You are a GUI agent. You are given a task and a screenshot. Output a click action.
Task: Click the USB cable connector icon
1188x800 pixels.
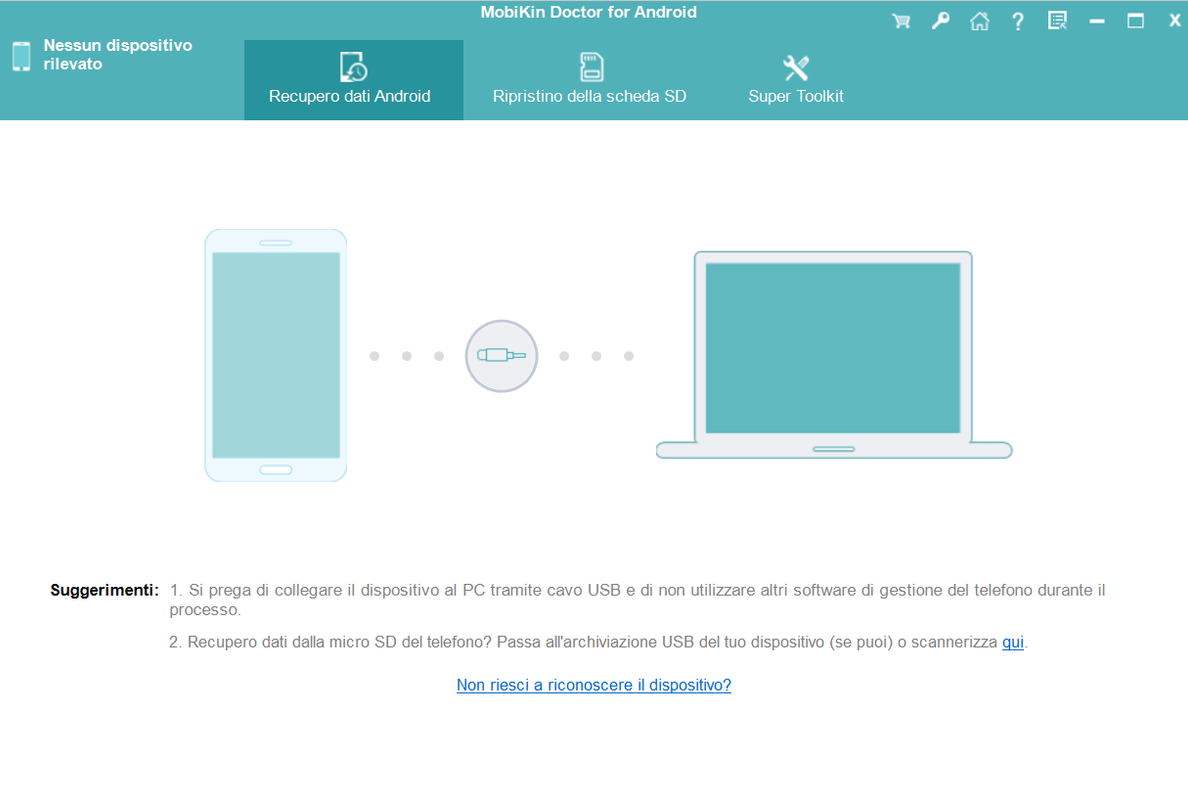501,355
